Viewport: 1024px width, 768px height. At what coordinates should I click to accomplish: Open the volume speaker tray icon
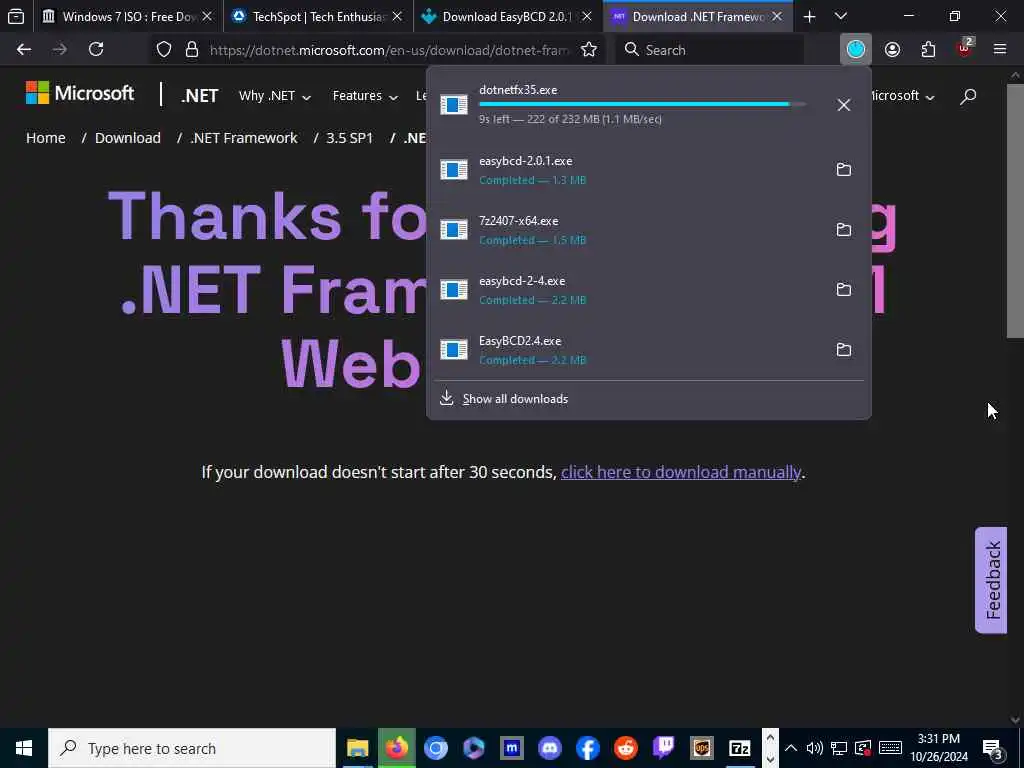814,748
